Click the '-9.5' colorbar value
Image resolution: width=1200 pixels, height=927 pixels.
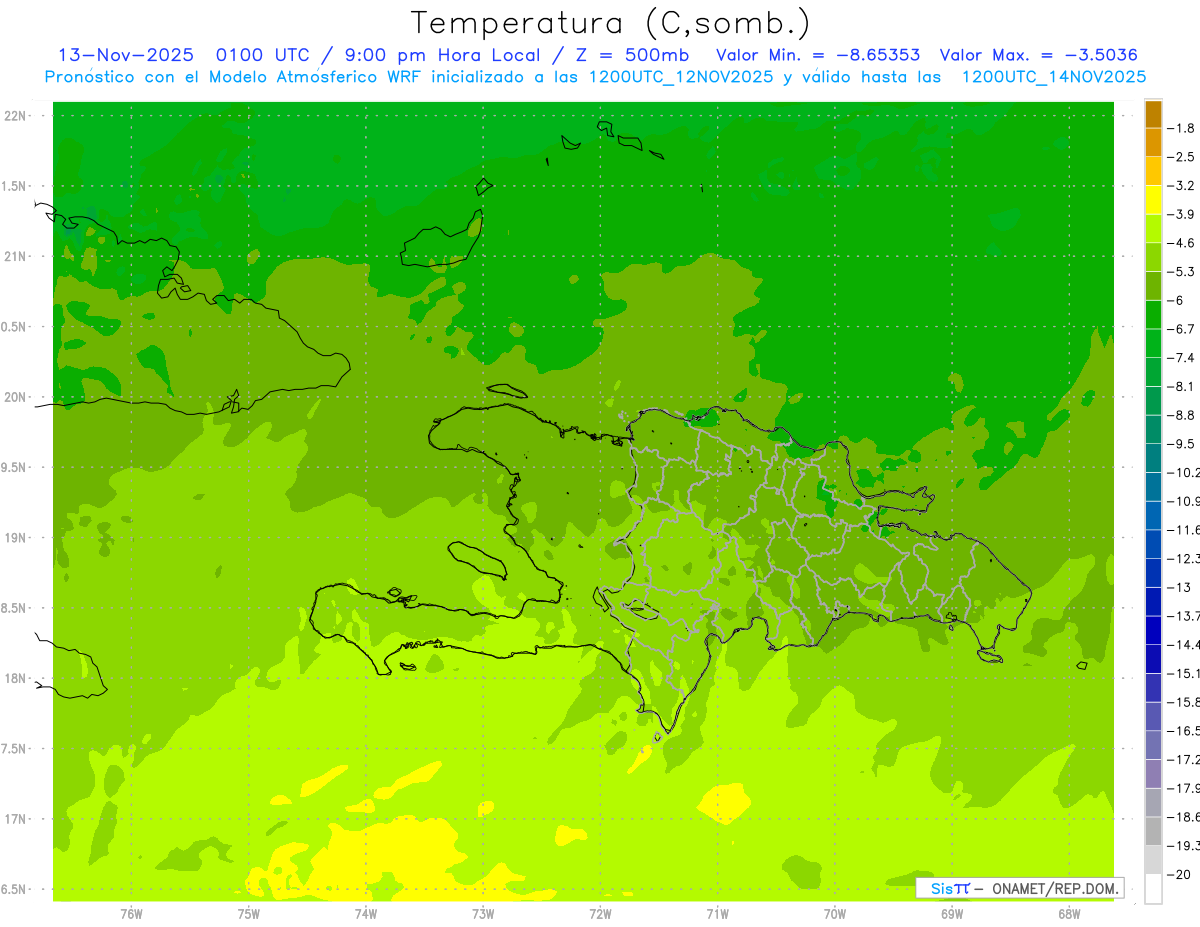pyautogui.click(x=1181, y=443)
